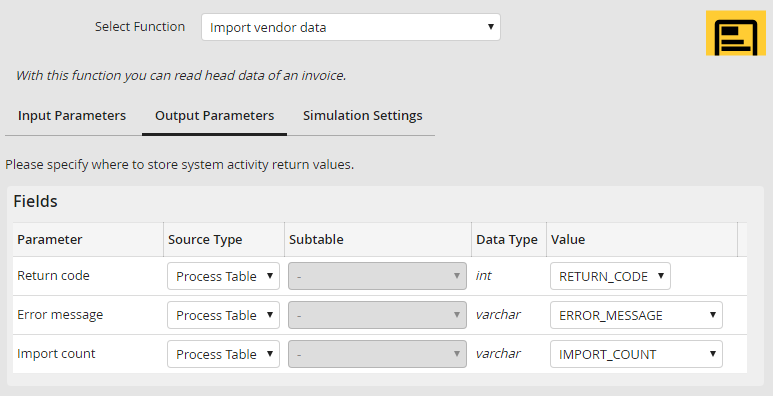Switch to the Input Parameters tab

(x=72, y=115)
